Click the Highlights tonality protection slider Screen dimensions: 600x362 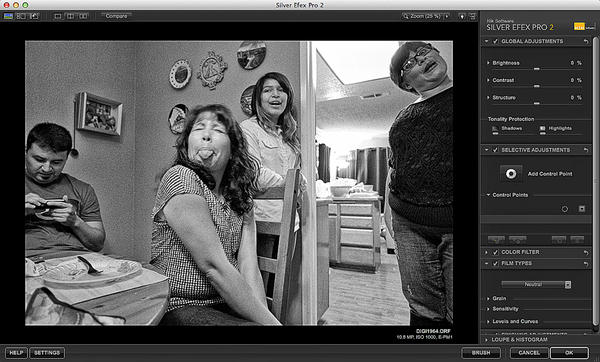click(561, 134)
